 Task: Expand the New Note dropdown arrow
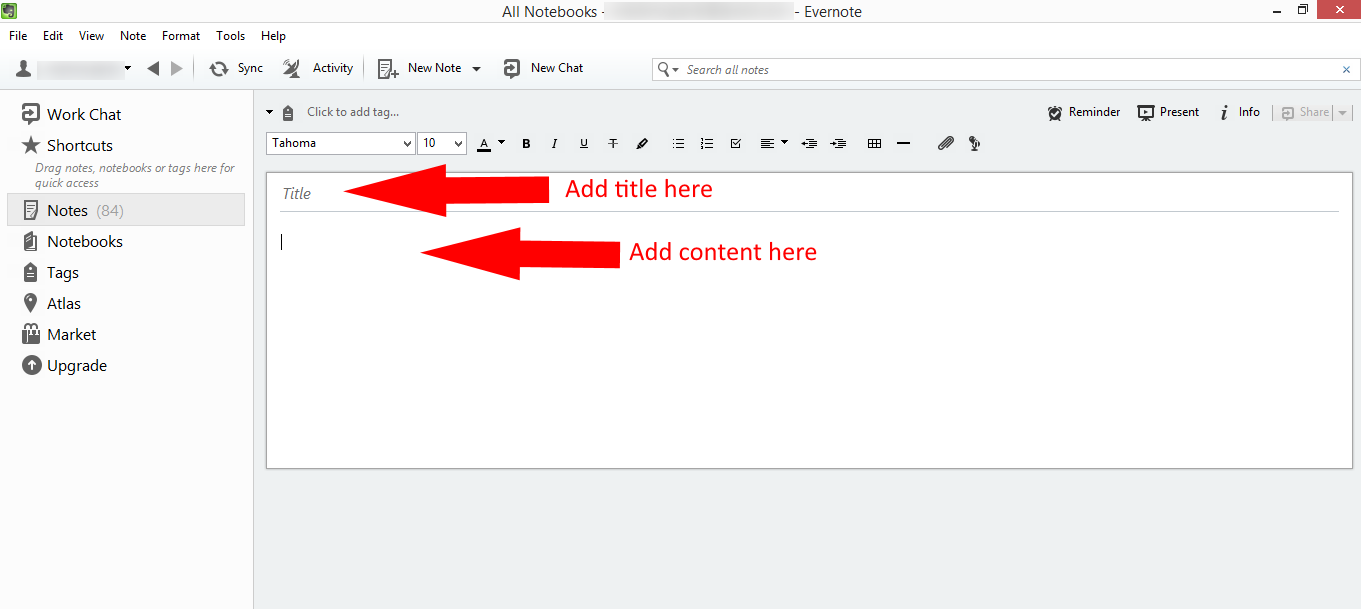[476, 68]
